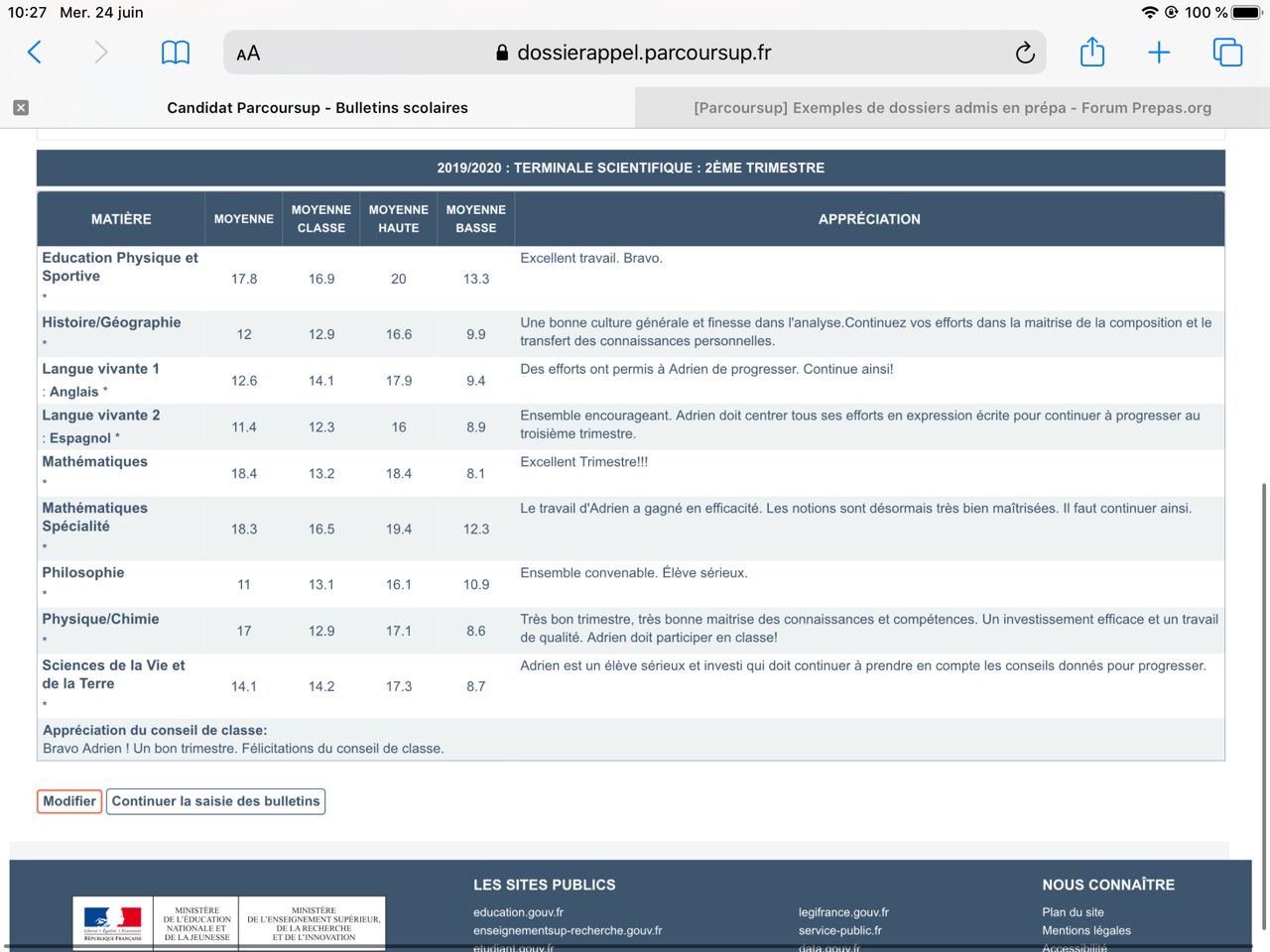1270x952 pixels.
Task: Click the Terminale Scientifique 2ème trimestre heading
Action: pos(631,168)
